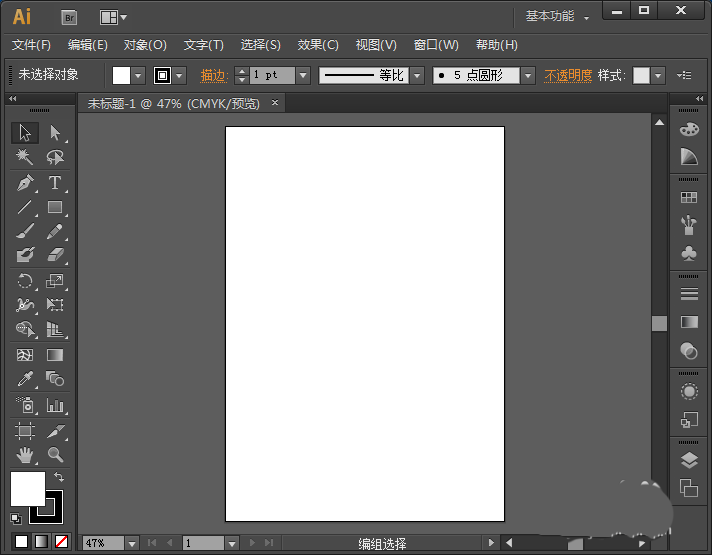
Task: Expand the fill color dropdown in control bar
Action: 138,75
